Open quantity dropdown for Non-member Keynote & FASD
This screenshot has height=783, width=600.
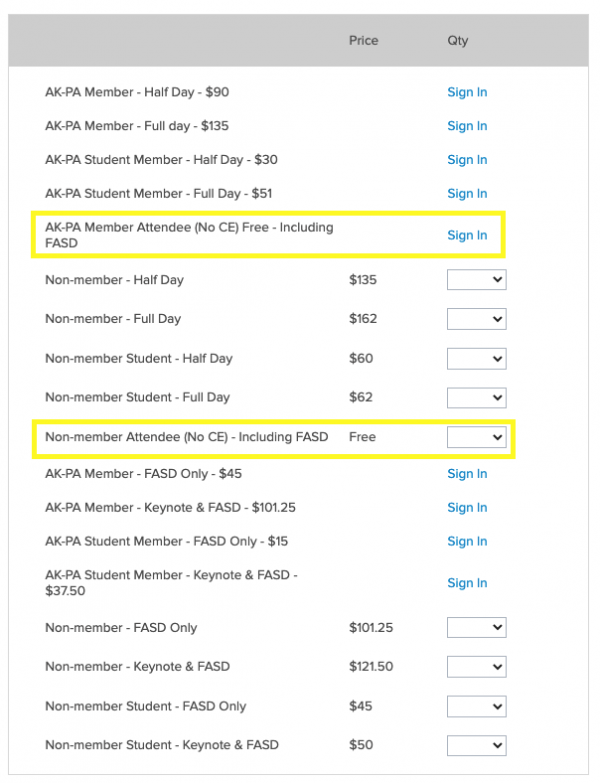click(477, 667)
